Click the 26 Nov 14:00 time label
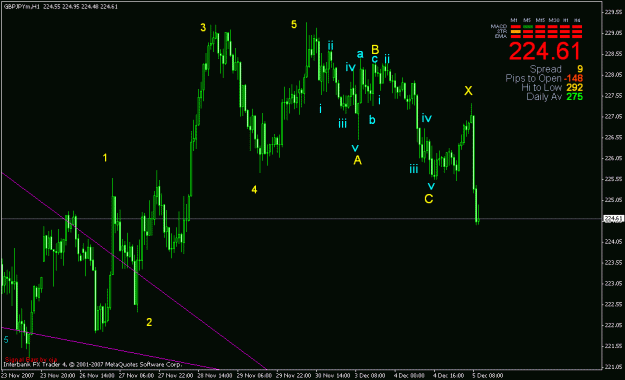The image size is (625, 380). (97, 376)
